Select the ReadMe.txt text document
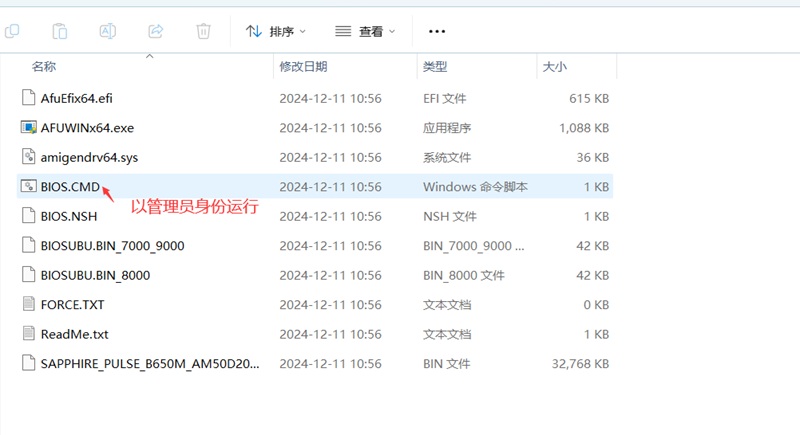Image resolution: width=800 pixels, height=435 pixels. [74, 334]
